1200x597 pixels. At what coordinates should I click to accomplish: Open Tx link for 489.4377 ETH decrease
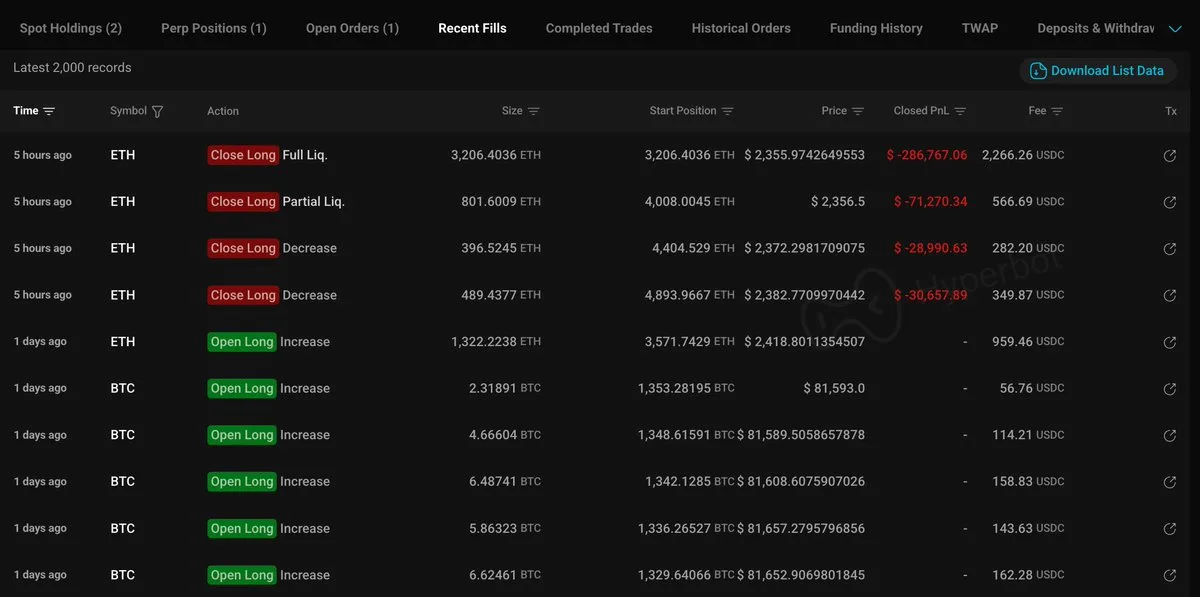pyautogui.click(x=1170, y=295)
